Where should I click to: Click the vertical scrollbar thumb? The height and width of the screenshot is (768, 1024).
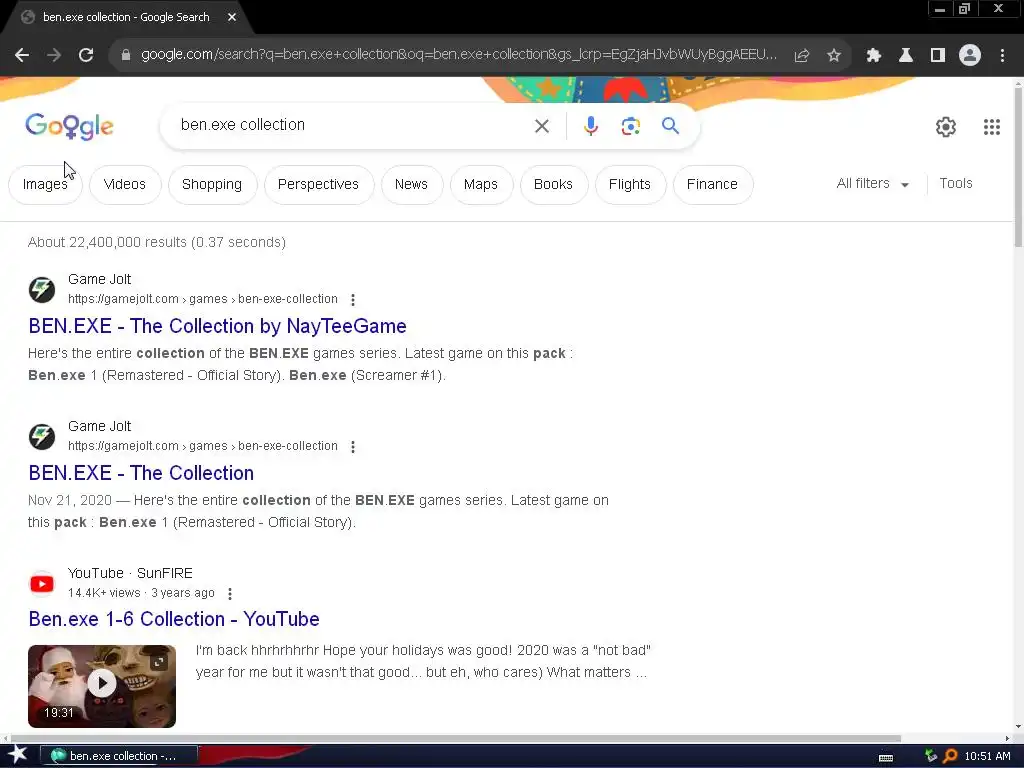[1018, 167]
